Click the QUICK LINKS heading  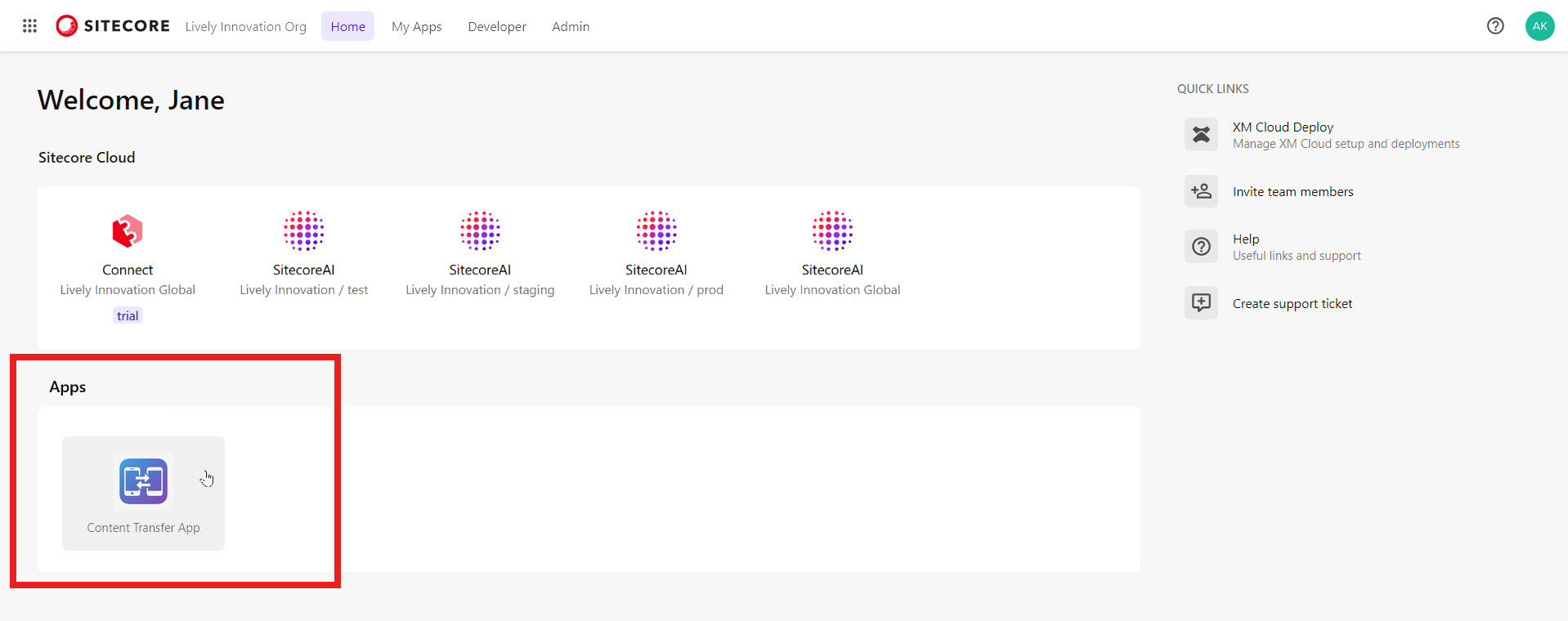point(1212,88)
